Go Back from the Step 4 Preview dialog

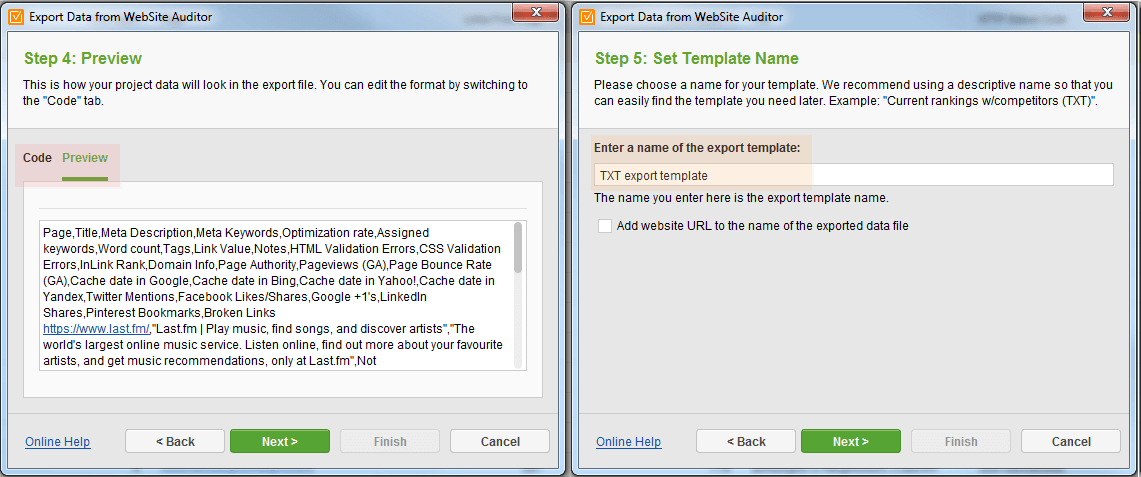[175, 441]
